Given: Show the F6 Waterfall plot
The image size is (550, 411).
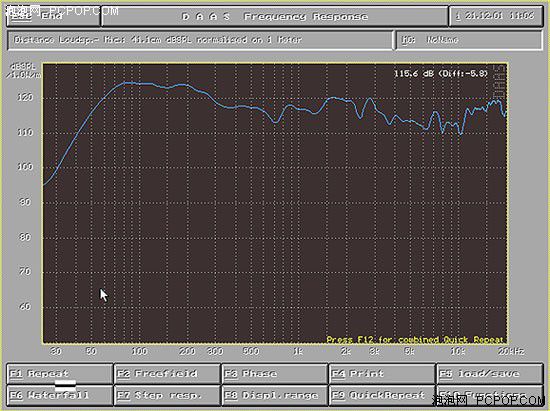Looking at the screenshot, I should point(60,395).
